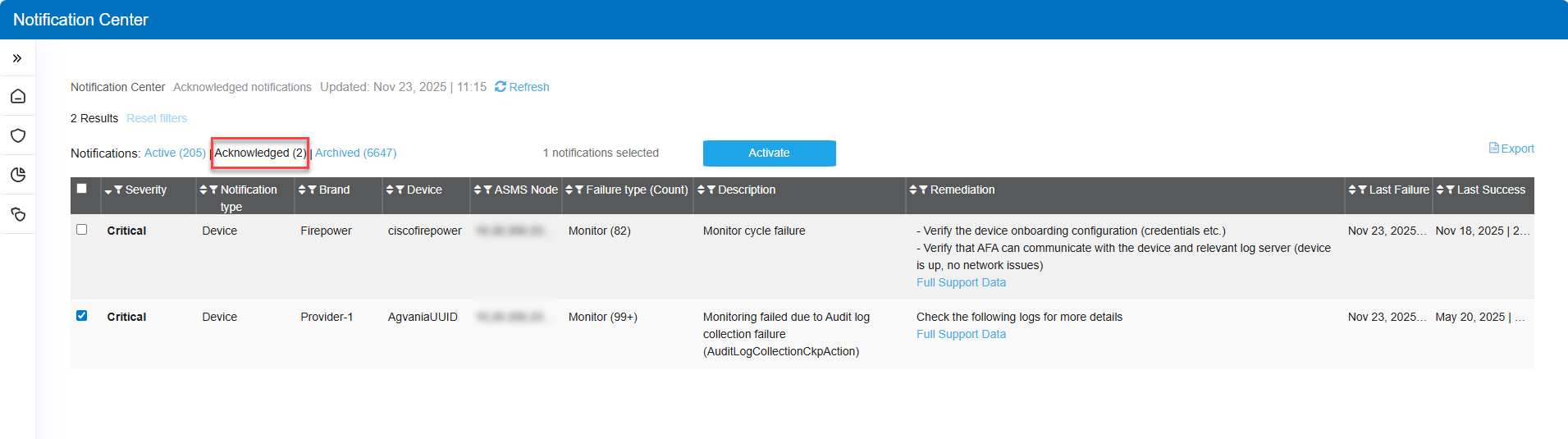Click the filter icon on Remediation column
Image resolution: width=1568 pixels, height=439 pixels.
tap(923, 190)
